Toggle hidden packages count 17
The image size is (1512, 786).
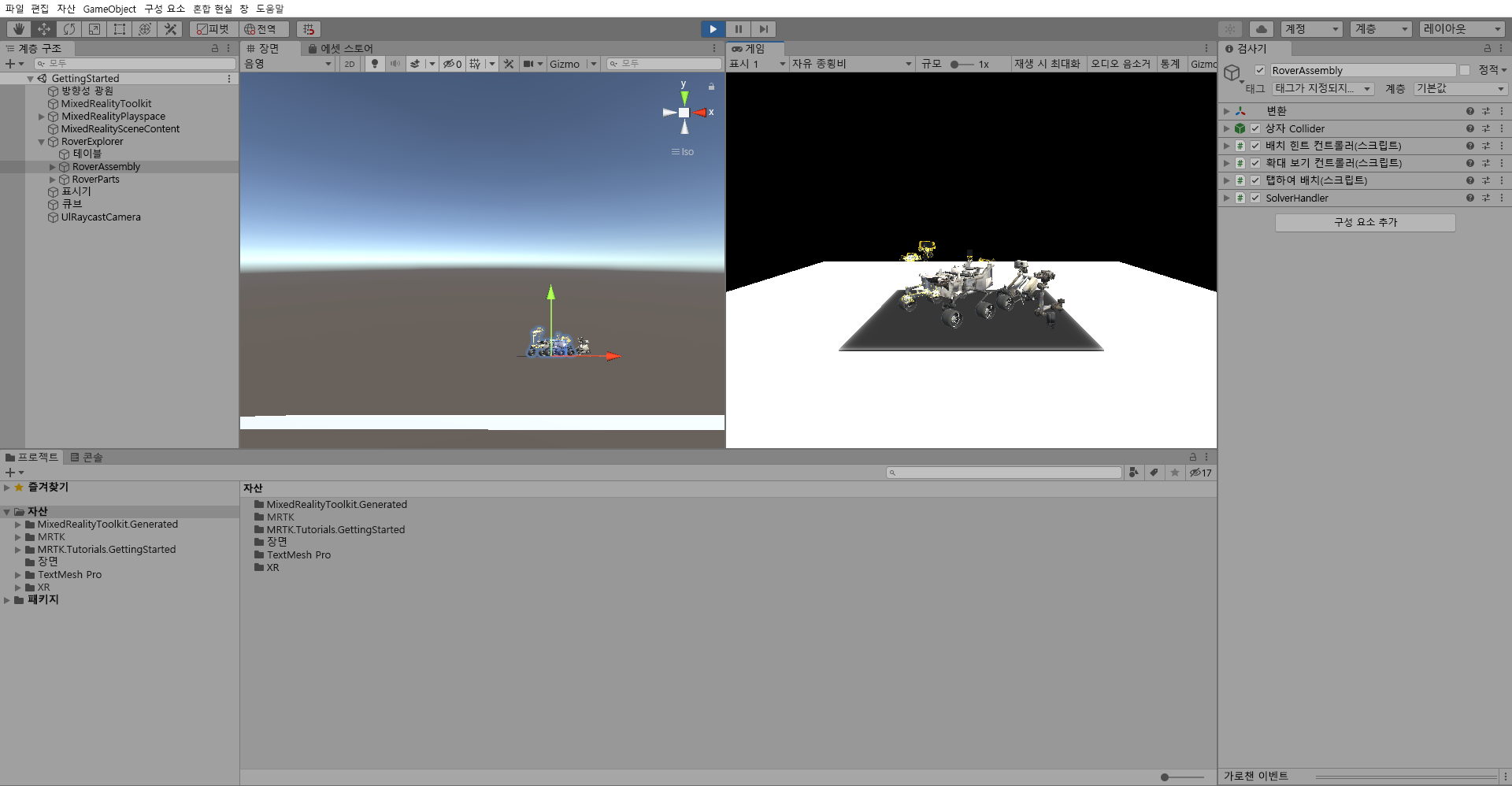(x=1201, y=473)
